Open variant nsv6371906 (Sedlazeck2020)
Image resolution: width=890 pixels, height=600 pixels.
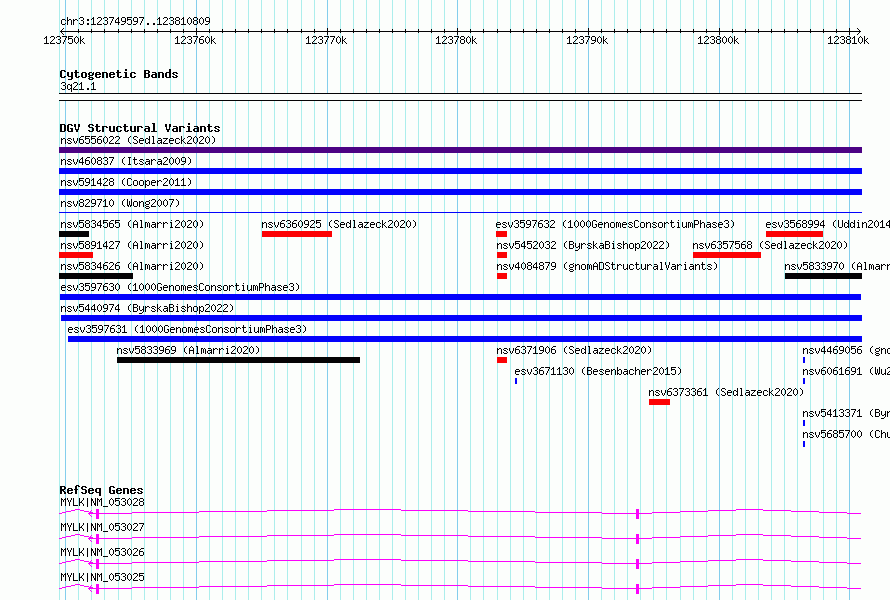(574, 350)
